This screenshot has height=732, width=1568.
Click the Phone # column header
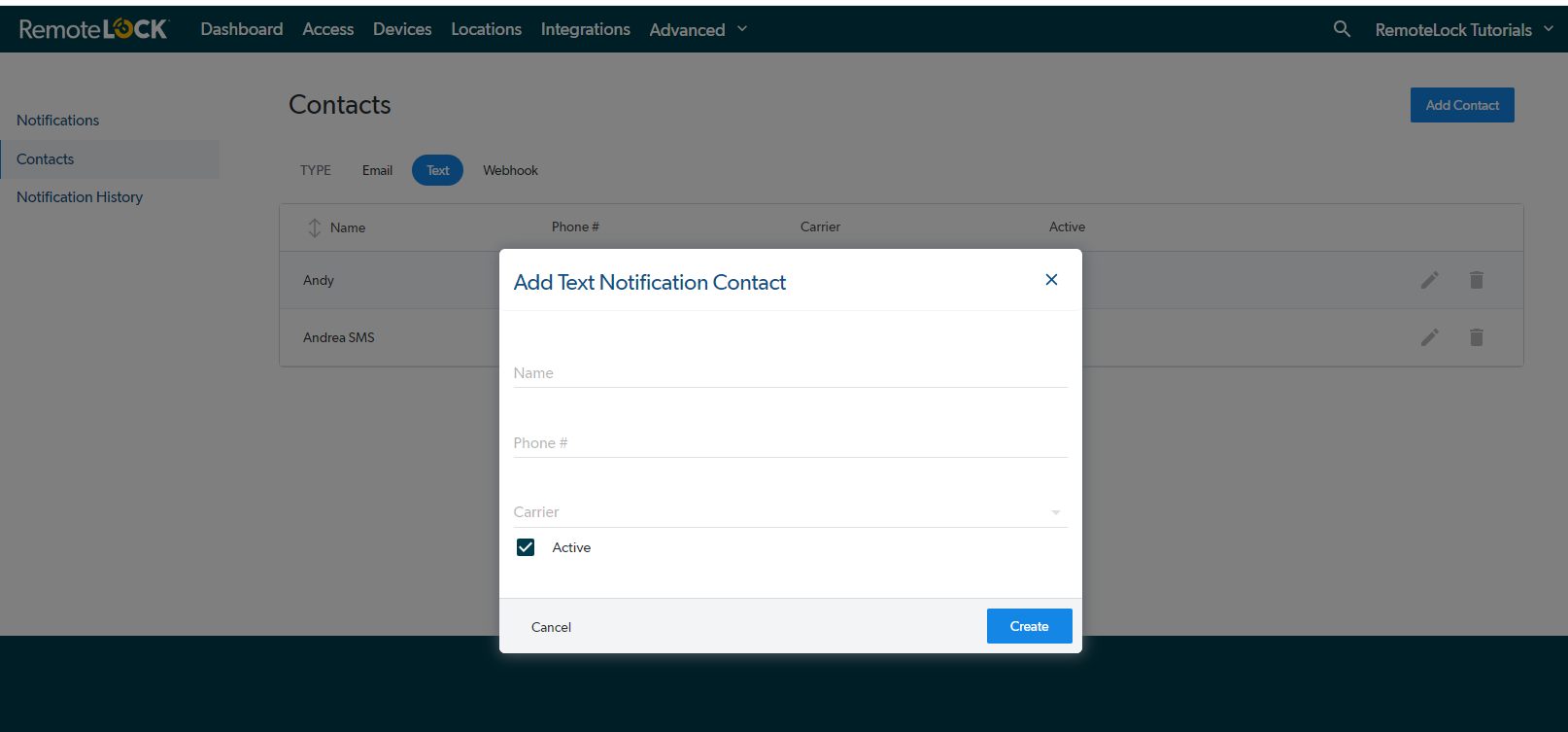(x=575, y=227)
